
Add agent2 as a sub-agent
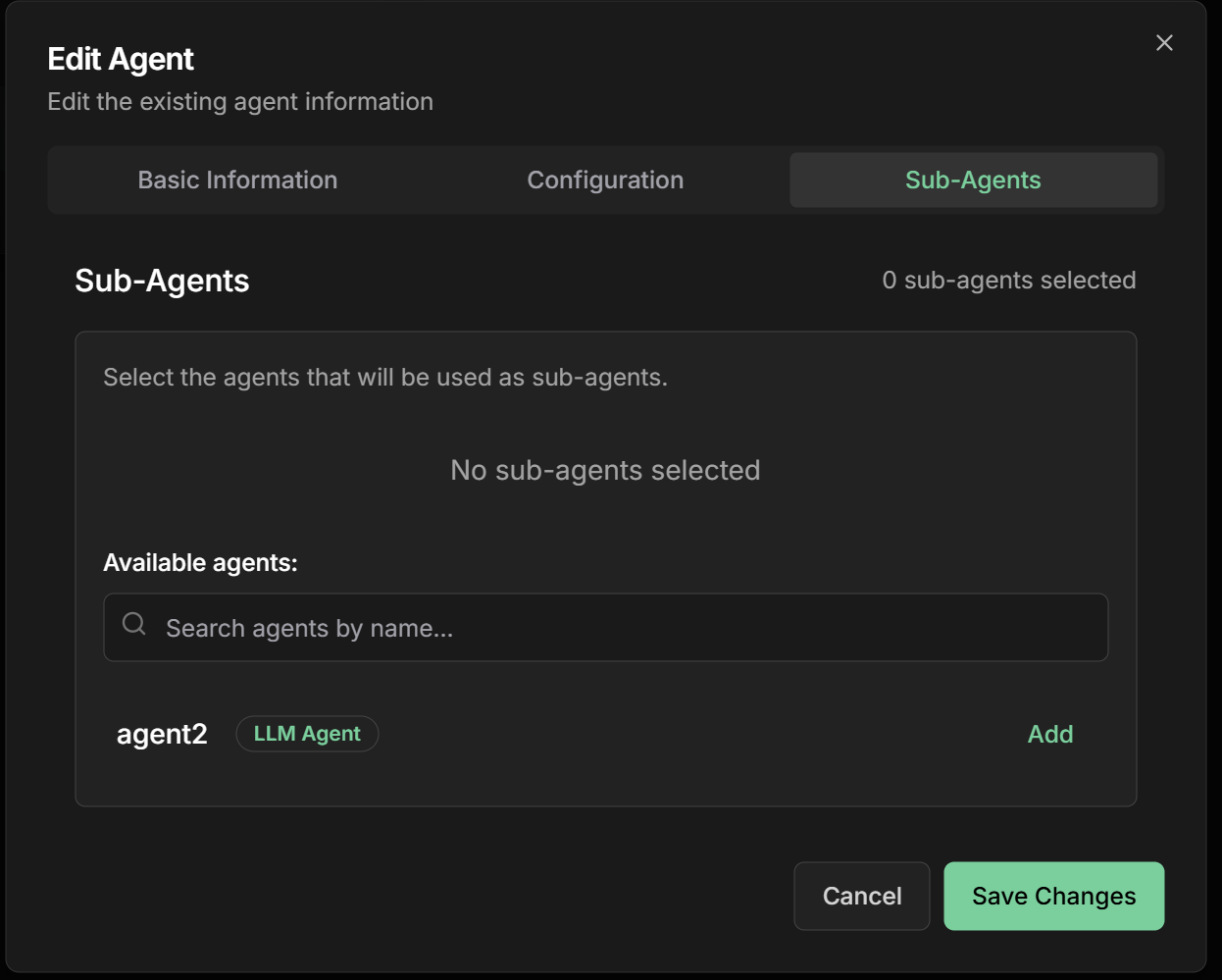1050,733
